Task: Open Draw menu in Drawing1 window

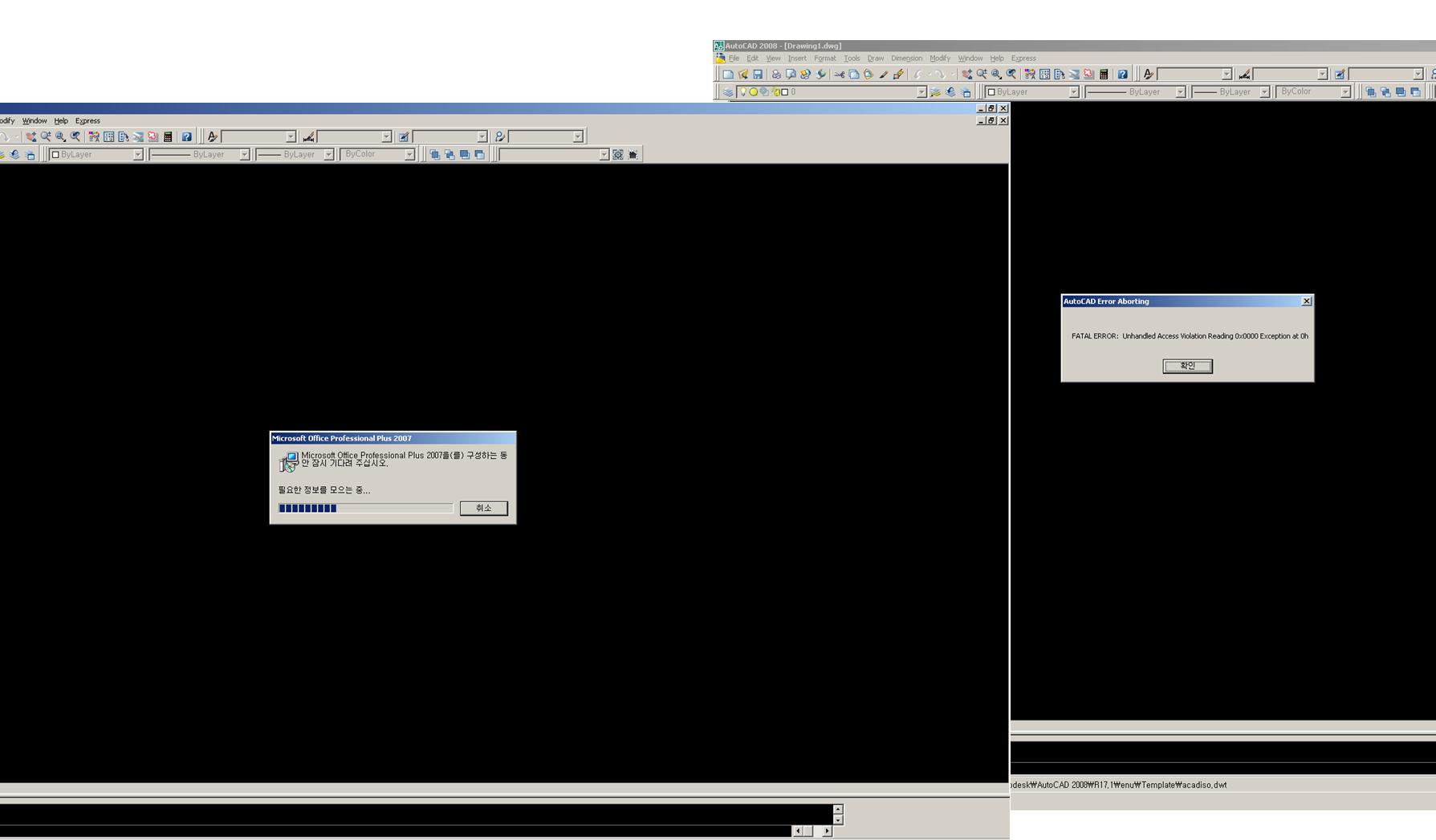Action: [x=875, y=59]
